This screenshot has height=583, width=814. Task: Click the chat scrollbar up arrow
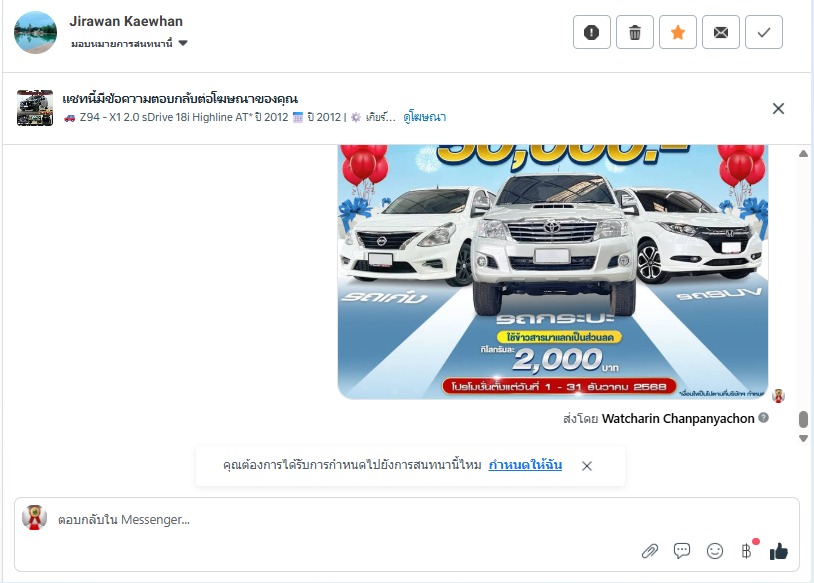coord(803,154)
